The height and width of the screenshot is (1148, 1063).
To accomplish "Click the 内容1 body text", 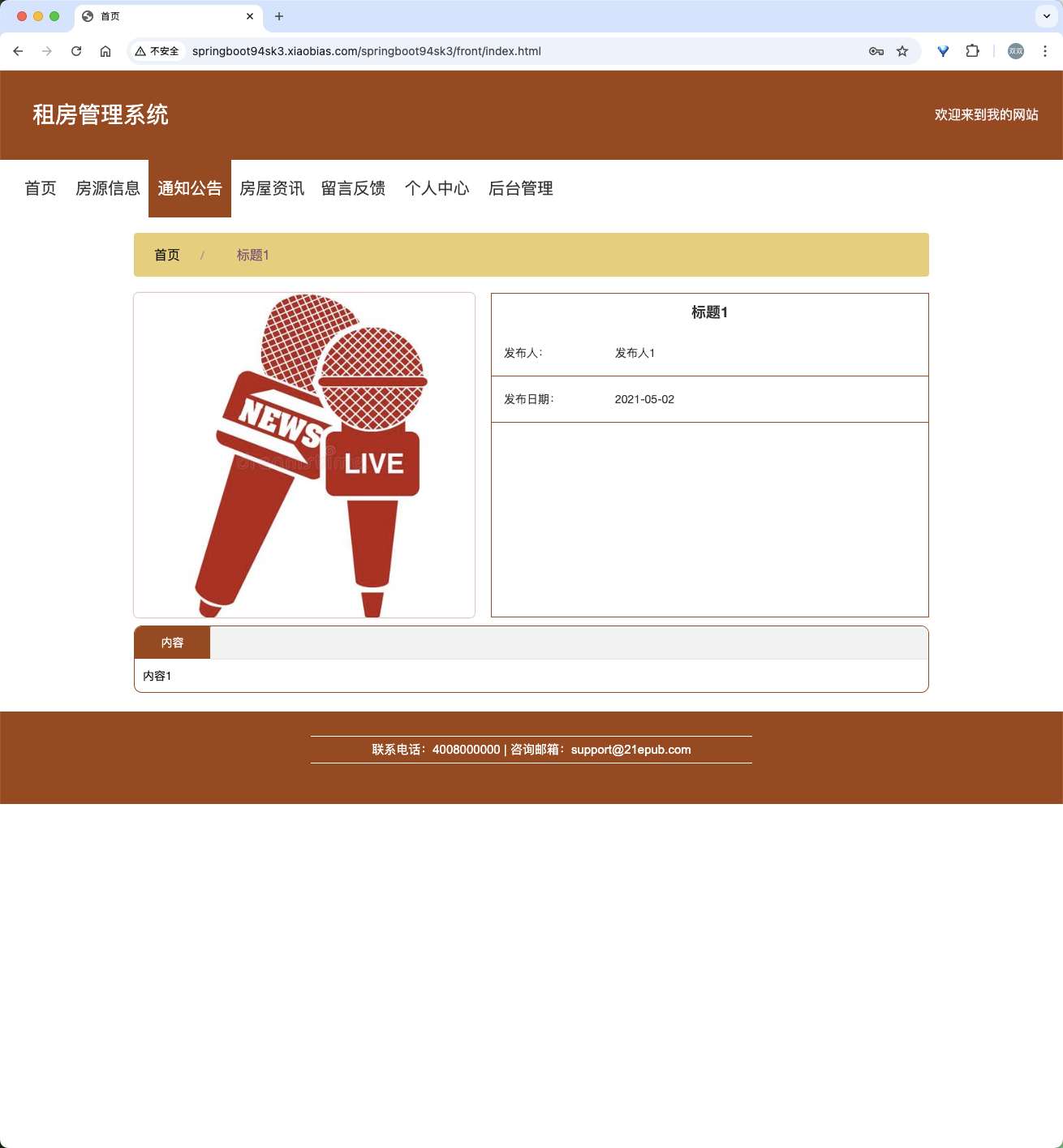I will click(x=157, y=676).
